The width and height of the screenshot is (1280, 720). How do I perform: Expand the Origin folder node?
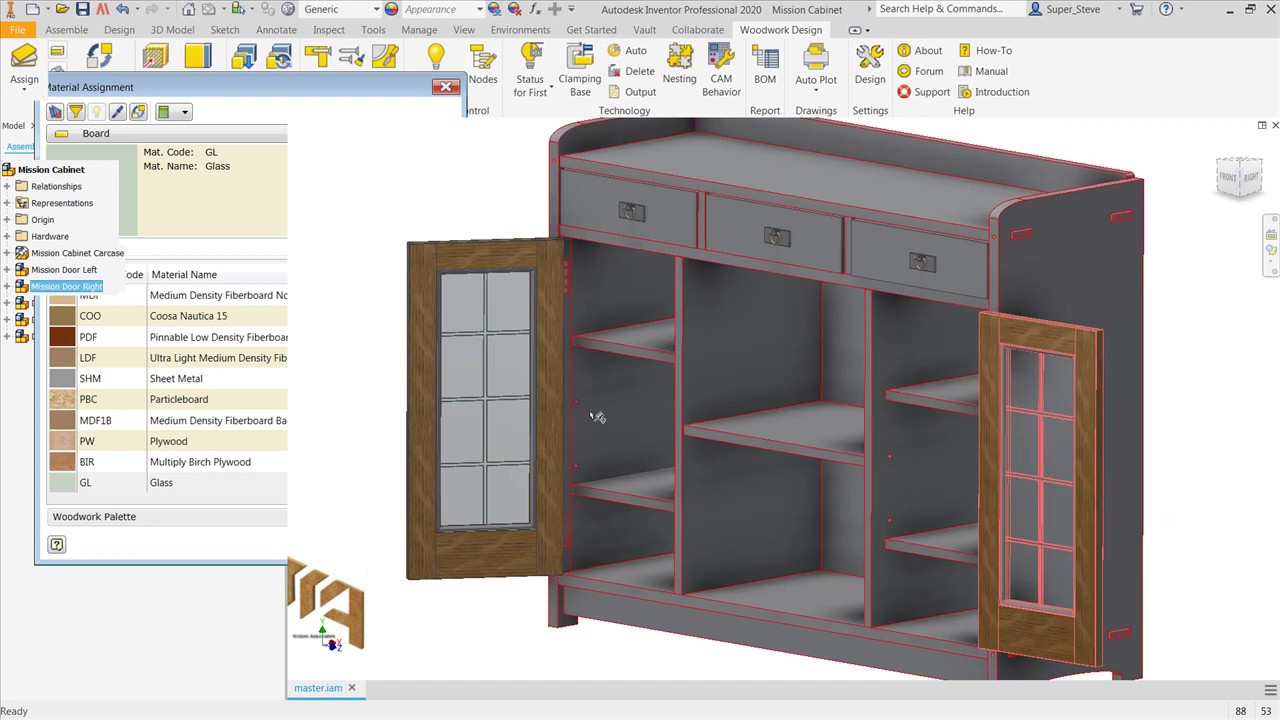click(x=7, y=220)
